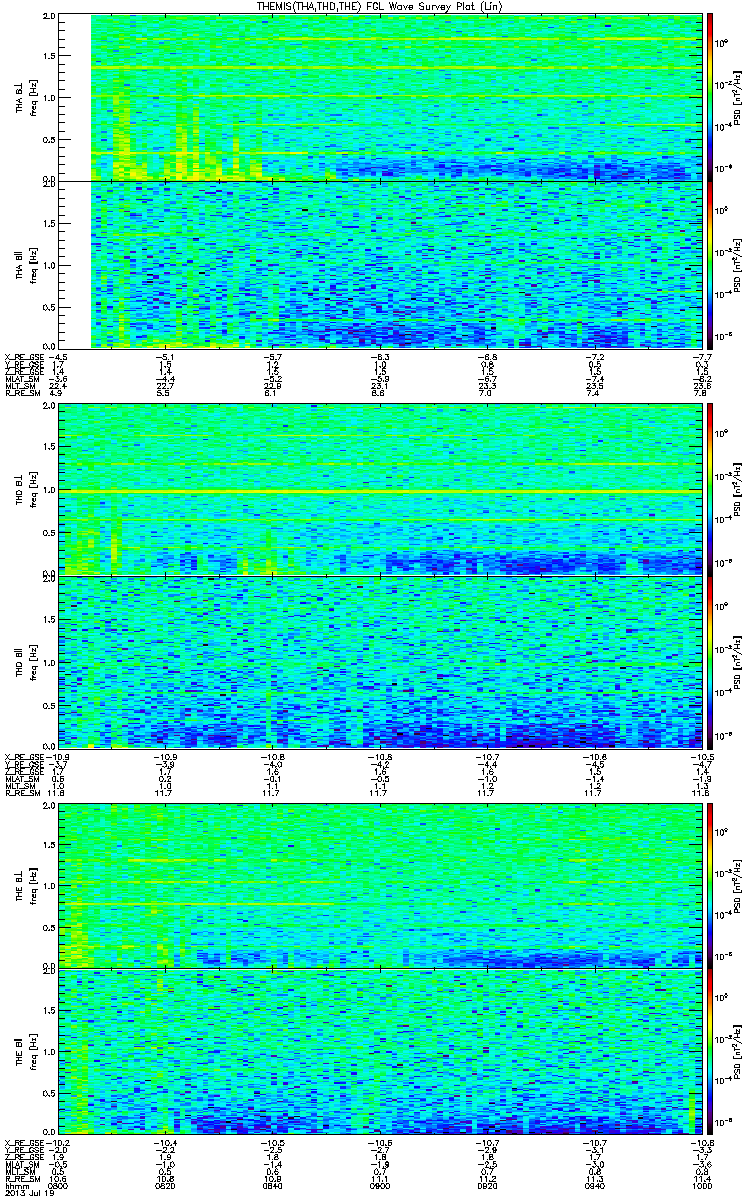This screenshot has height=1200, width=750.
Task: Click the '0840' time tick label
Action: [273, 1187]
